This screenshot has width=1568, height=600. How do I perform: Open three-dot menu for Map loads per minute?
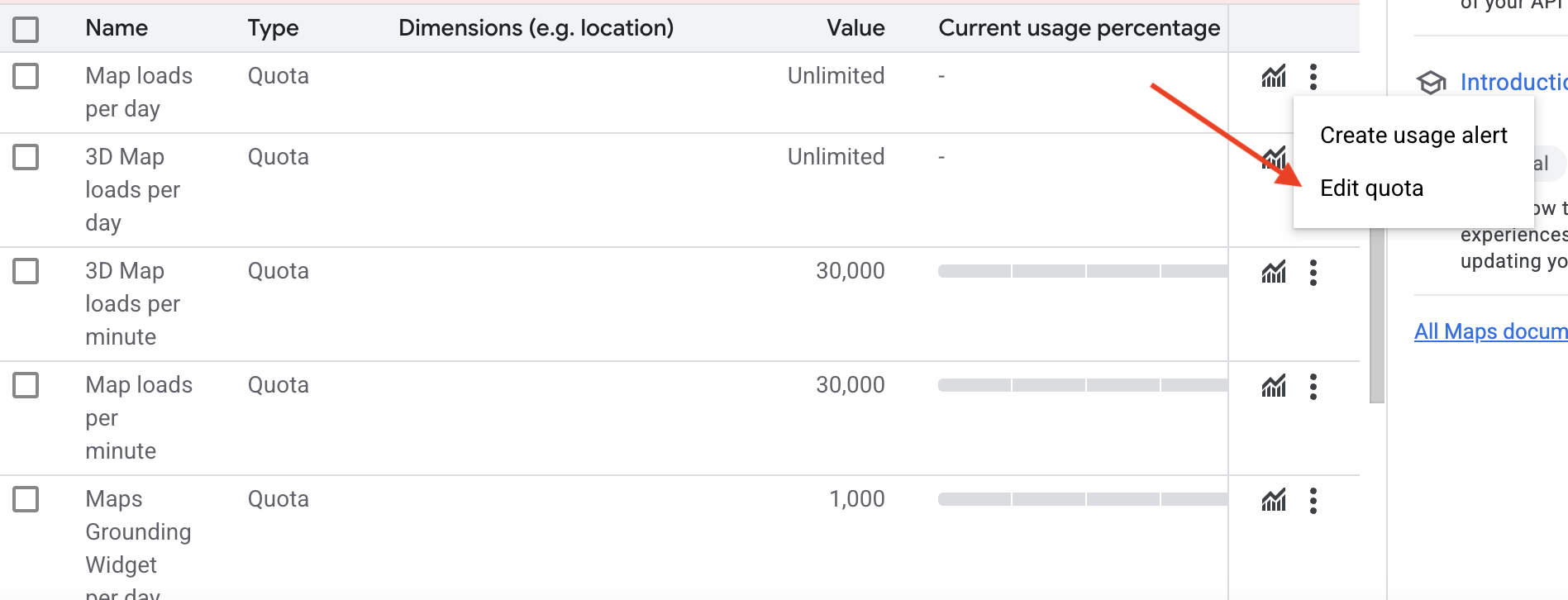1313,386
